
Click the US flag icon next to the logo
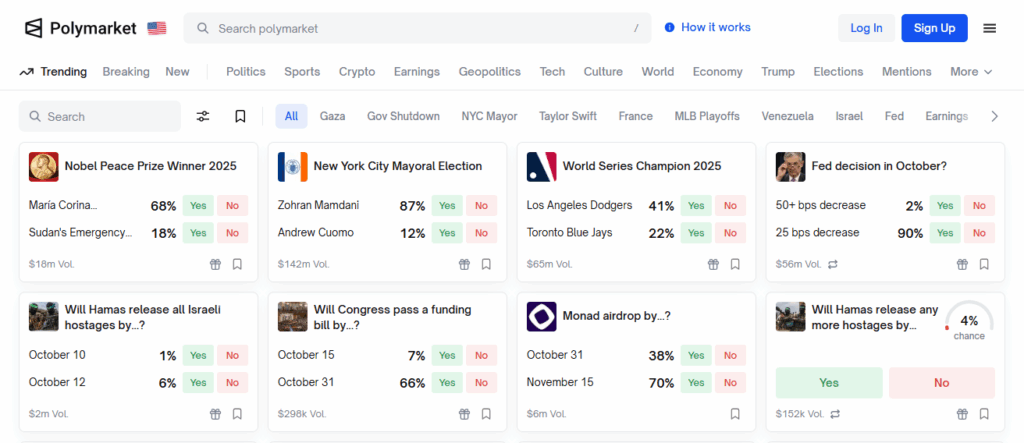[x=157, y=28]
